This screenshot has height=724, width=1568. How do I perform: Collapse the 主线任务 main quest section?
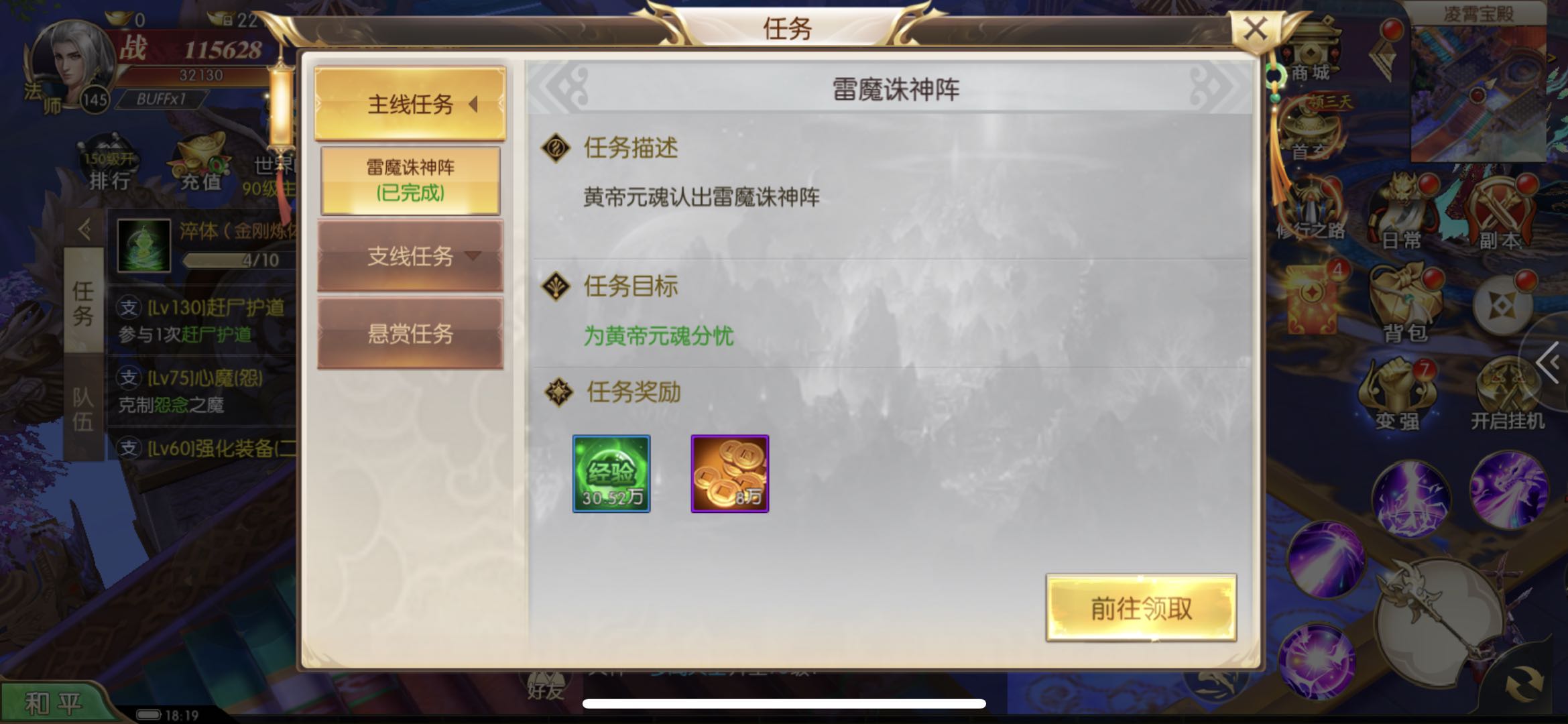(x=410, y=104)
